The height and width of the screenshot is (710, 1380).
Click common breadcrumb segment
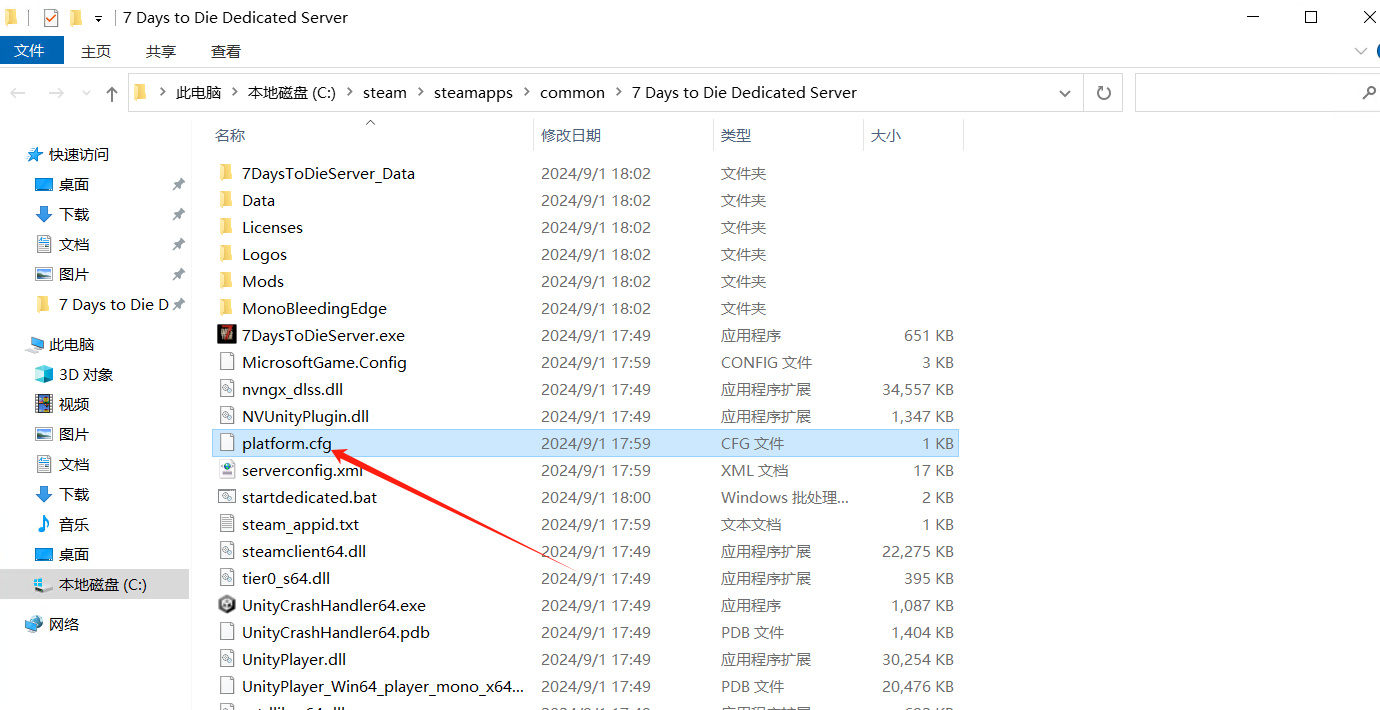(572, 93)
